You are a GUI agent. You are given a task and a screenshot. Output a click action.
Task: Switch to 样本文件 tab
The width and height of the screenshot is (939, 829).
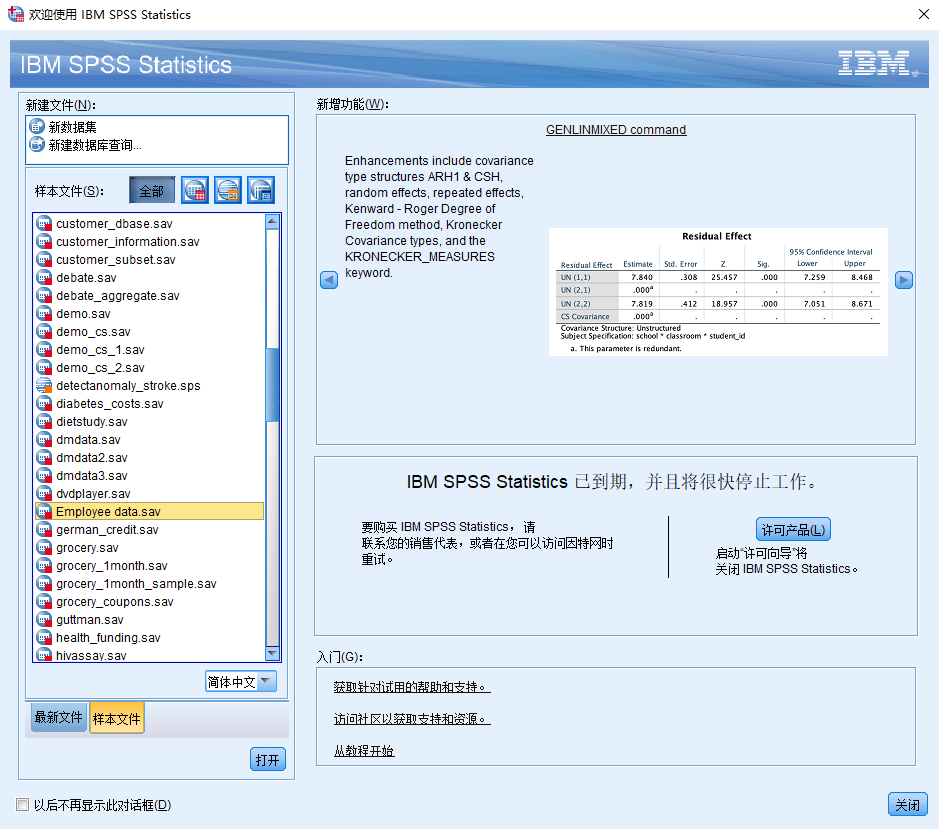[117, 718]
